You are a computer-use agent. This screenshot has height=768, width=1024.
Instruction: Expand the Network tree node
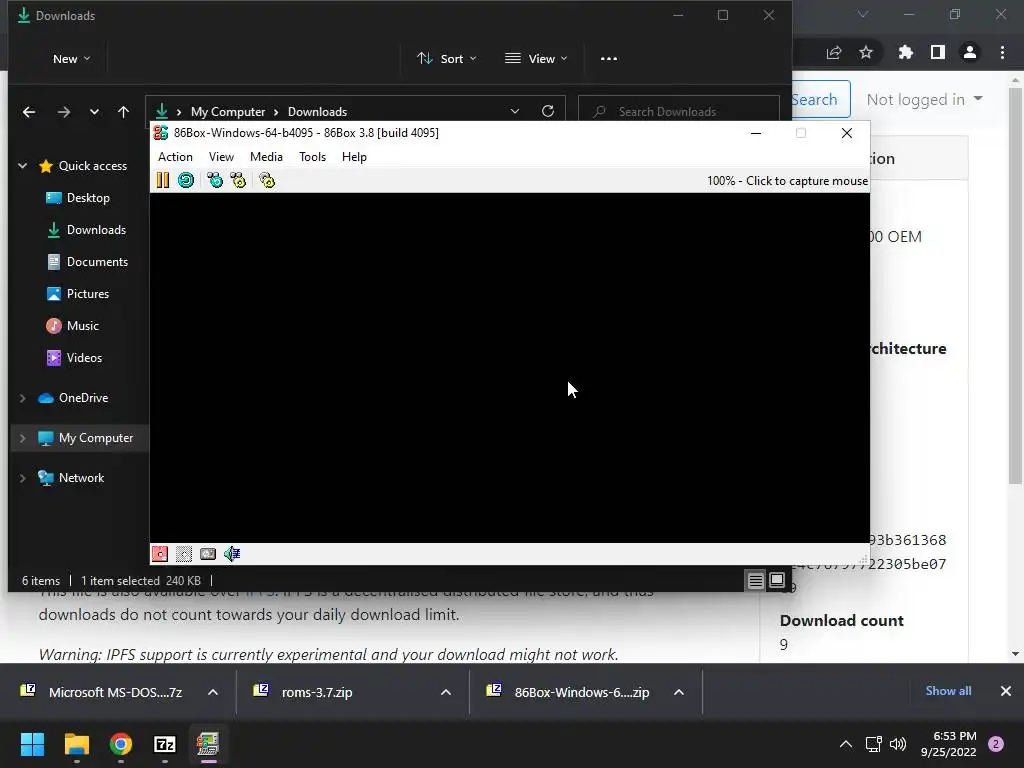pyautogui.click(x=22, y=477)
